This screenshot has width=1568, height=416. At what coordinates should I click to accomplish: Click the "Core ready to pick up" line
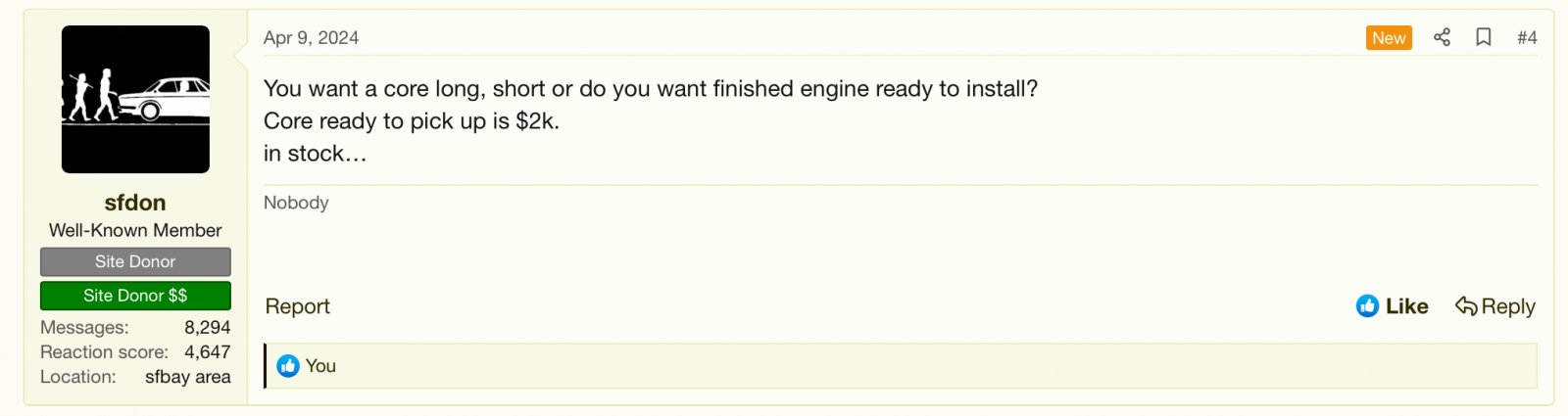click(x=411, y=121)
